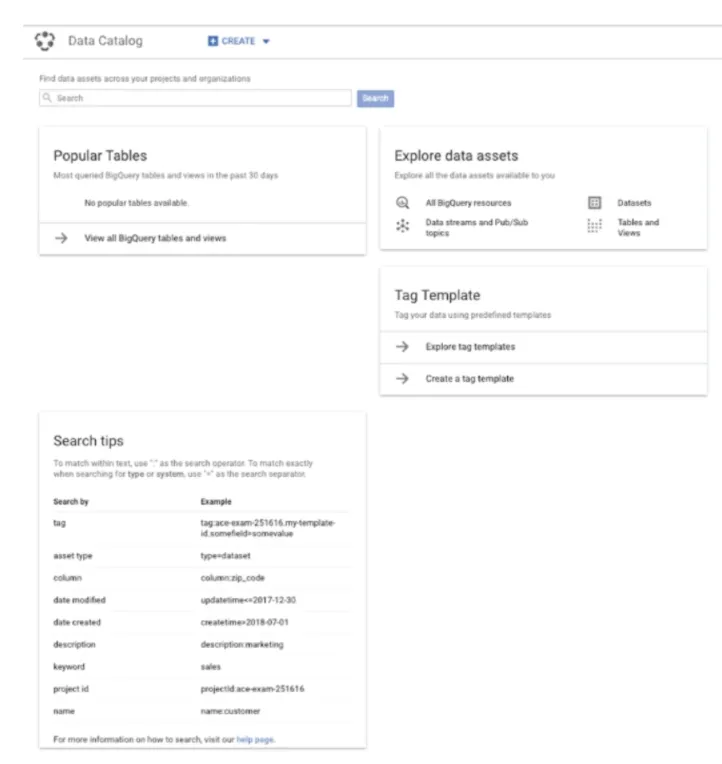The height and width of the screenshot is (764, 722).
Task: Click example 'updatetime<=2017-12-30'
Action: click(248, 600)
